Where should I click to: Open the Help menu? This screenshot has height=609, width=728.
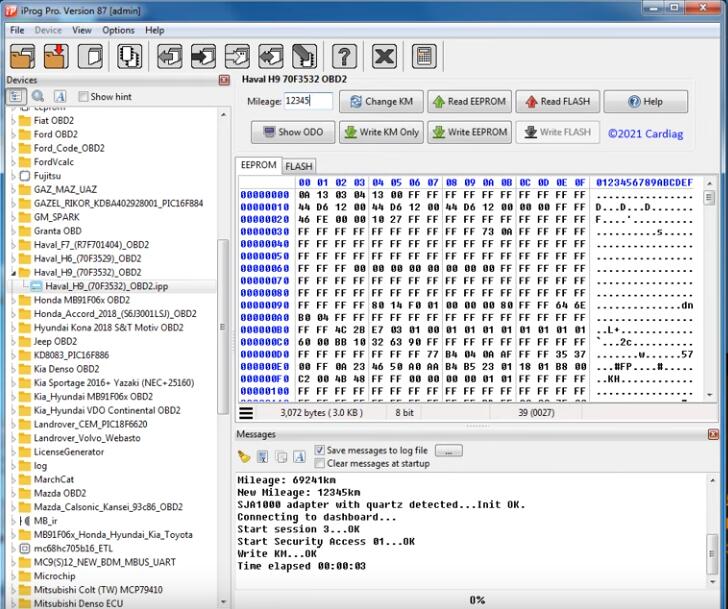155,30
